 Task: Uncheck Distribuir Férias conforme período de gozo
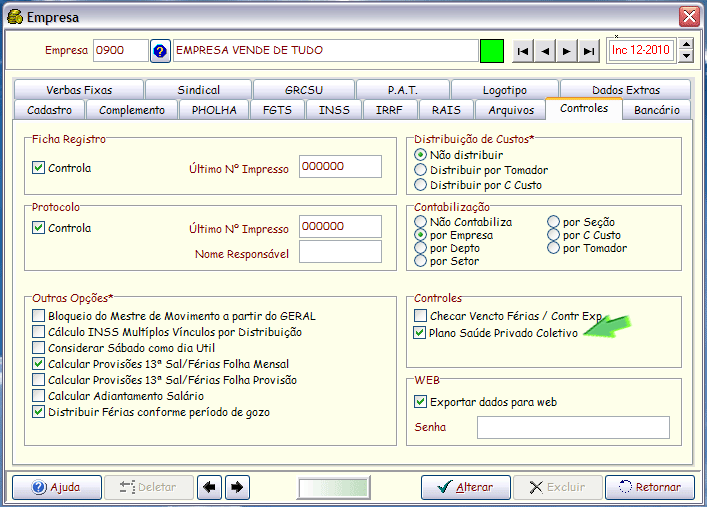click(38, 411)
